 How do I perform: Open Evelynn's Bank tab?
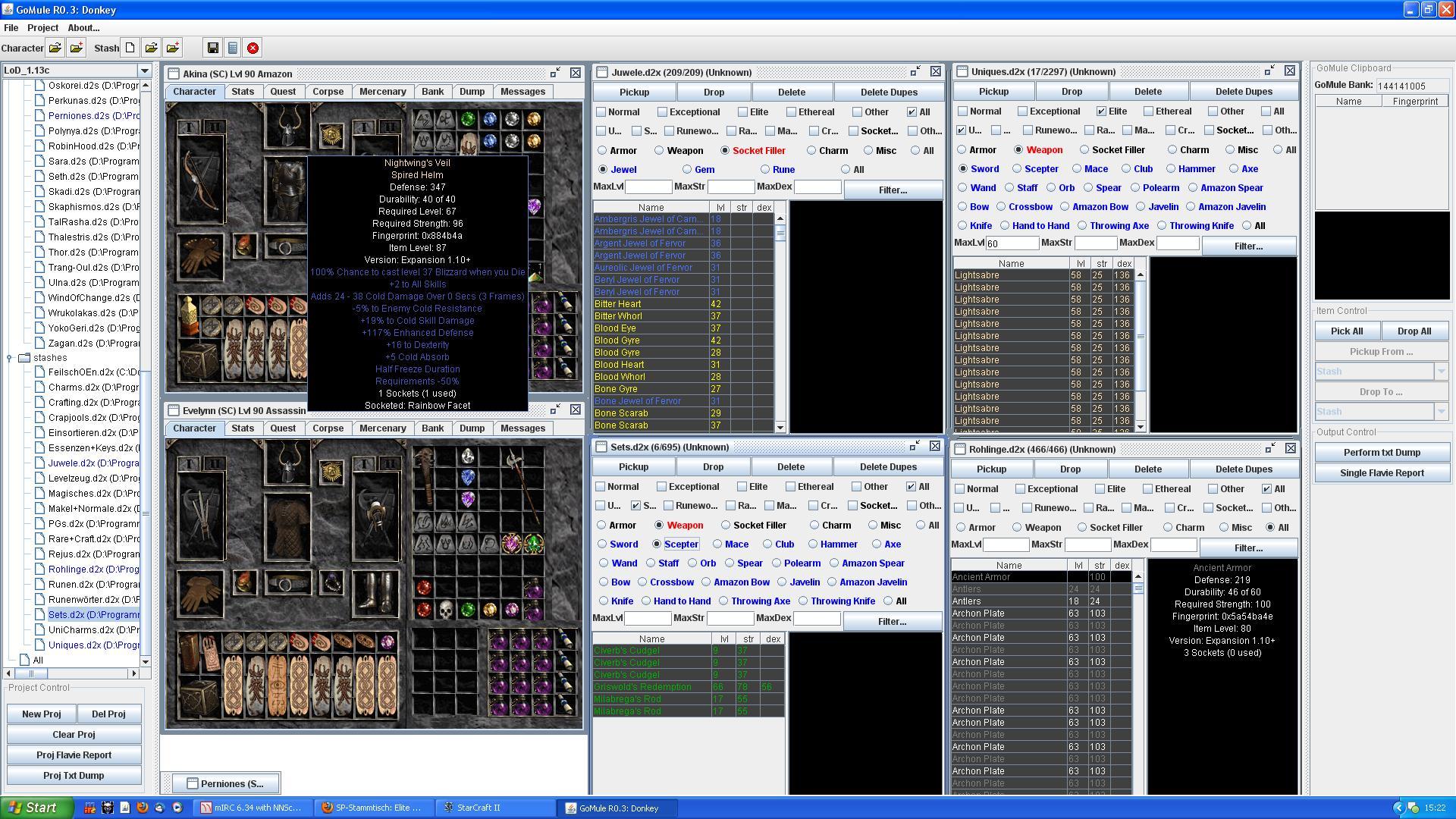[432, 428]
